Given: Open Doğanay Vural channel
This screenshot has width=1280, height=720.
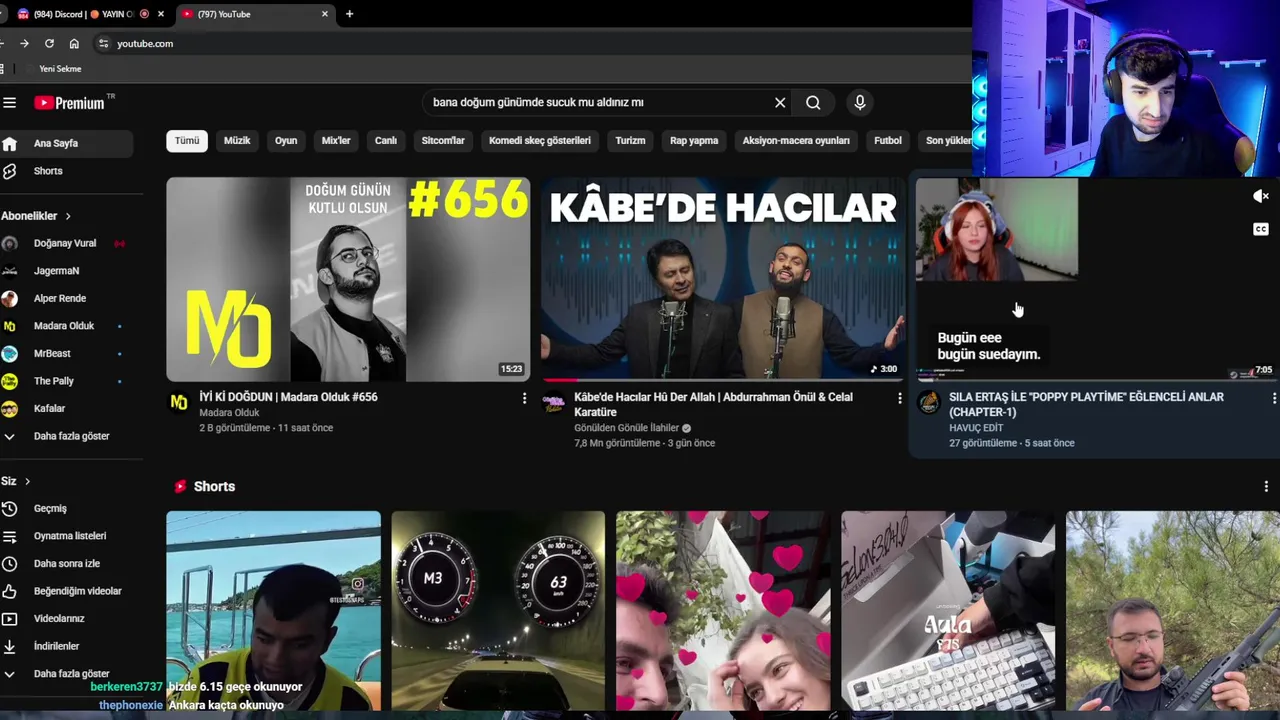Looking at the screenshot, I should tap(66, 243).
